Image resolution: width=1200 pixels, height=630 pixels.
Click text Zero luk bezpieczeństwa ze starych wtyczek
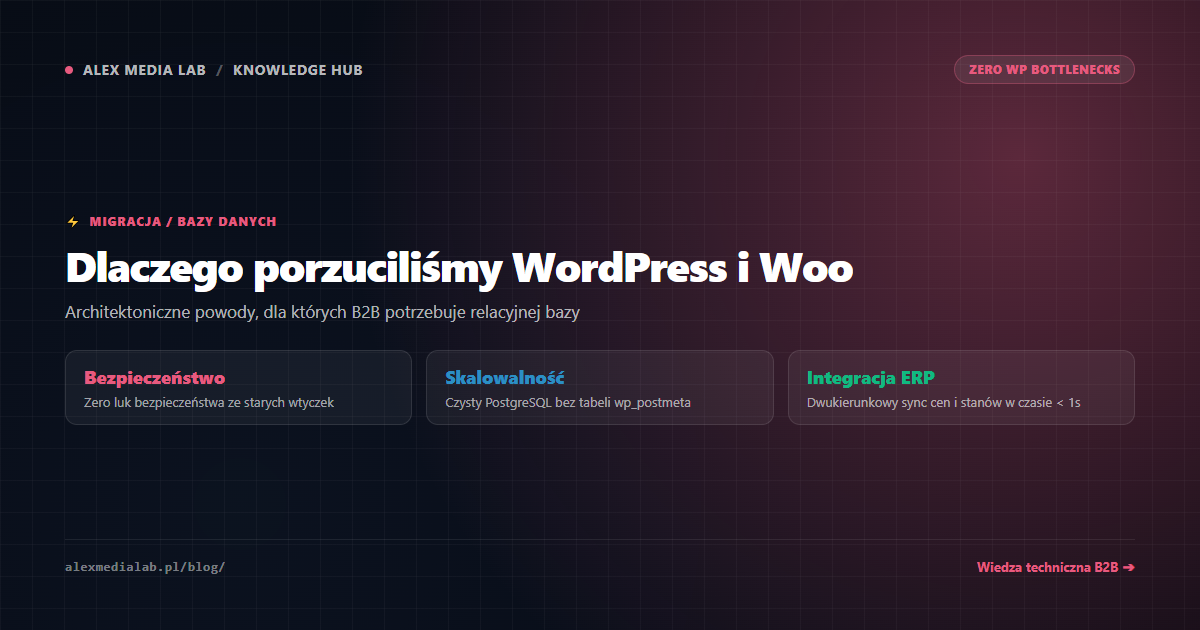209,403
